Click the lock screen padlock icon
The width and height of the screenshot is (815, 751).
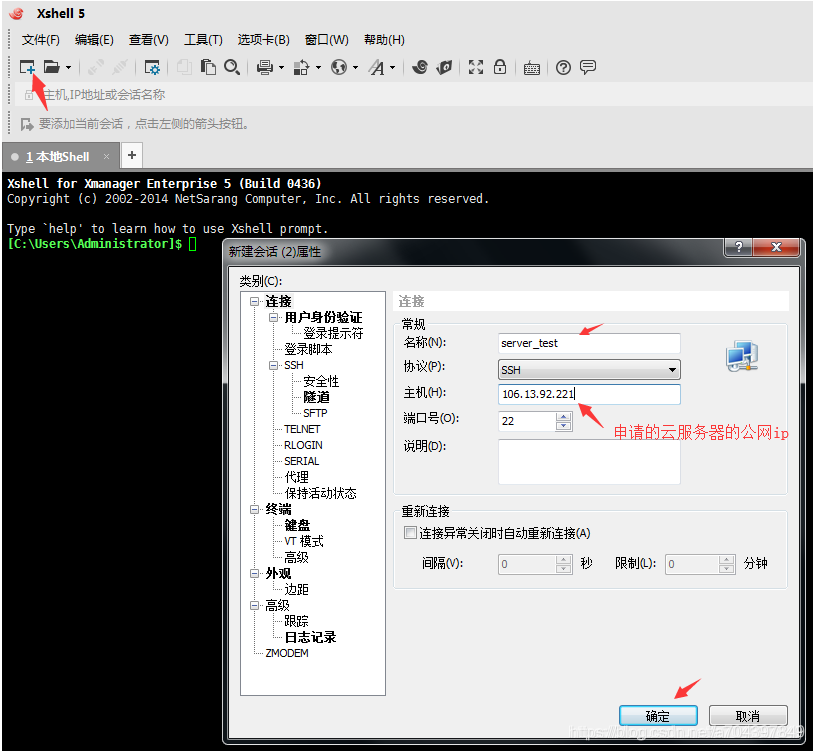click(500, 67)
